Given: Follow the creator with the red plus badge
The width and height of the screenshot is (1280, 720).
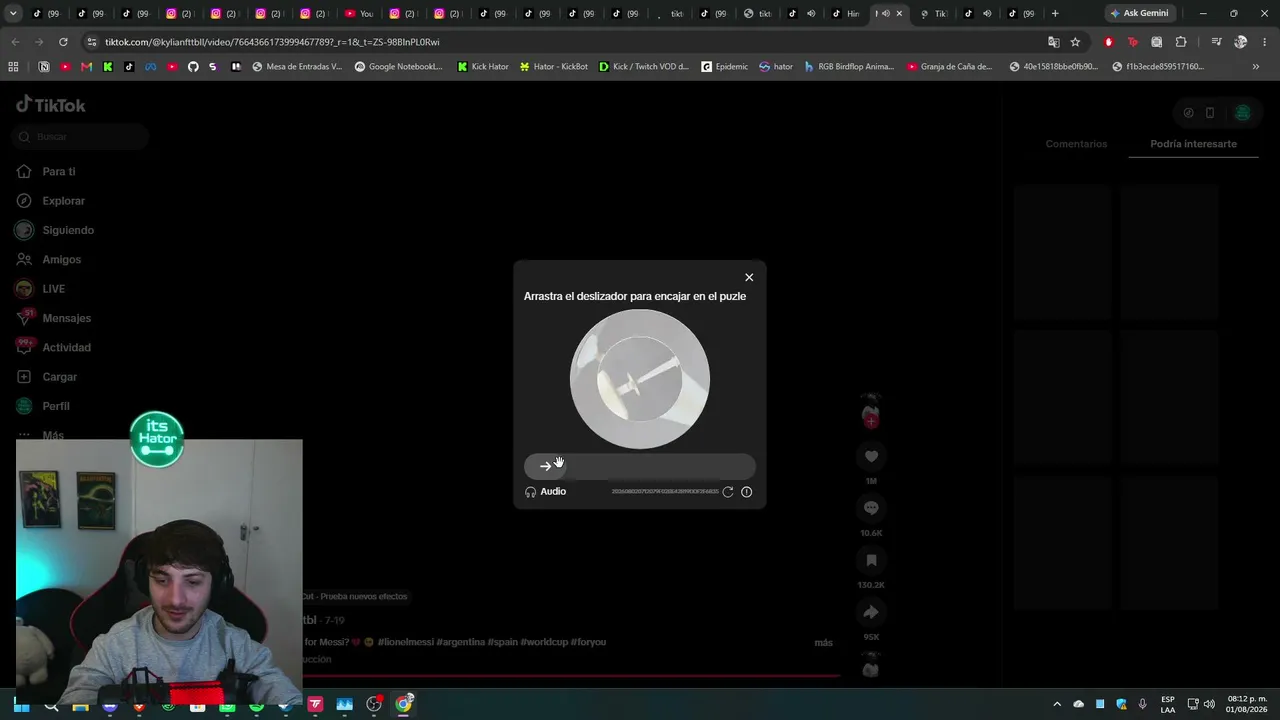Looking at the screenshot, I should coord(871,422).
